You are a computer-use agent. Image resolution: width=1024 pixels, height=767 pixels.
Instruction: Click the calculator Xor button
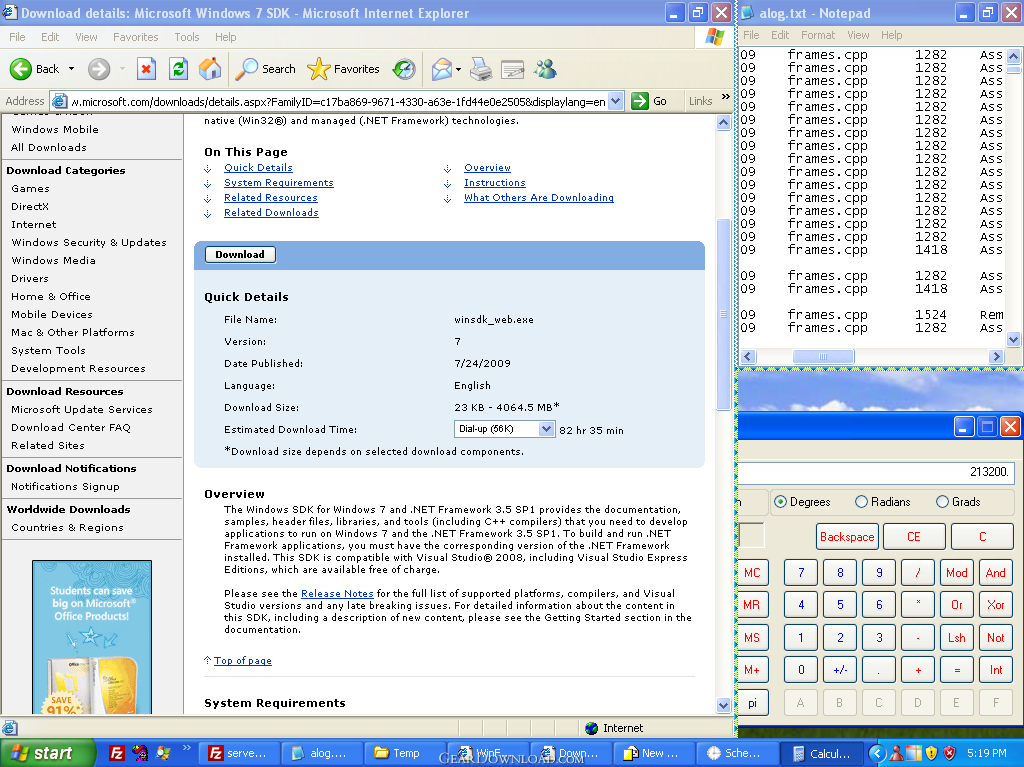point(996,605)
